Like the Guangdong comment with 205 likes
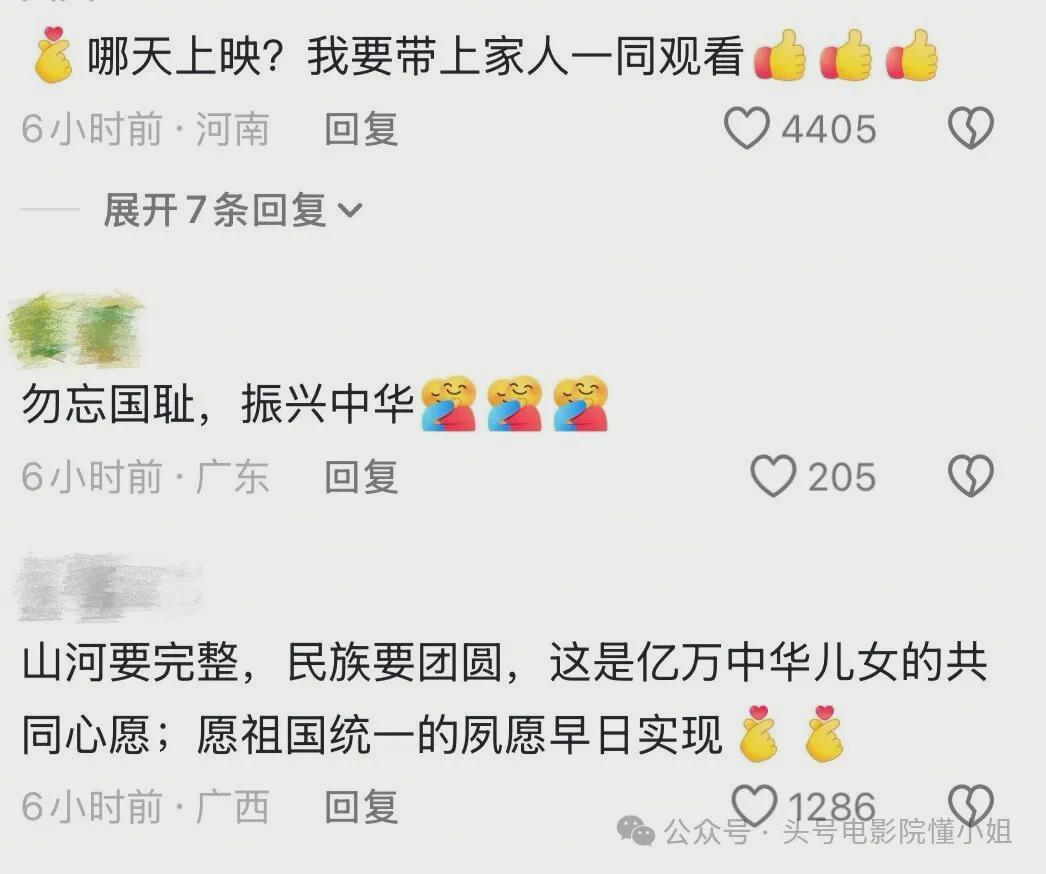Screen dimensions: 1046x874 [x=773, y=476]
